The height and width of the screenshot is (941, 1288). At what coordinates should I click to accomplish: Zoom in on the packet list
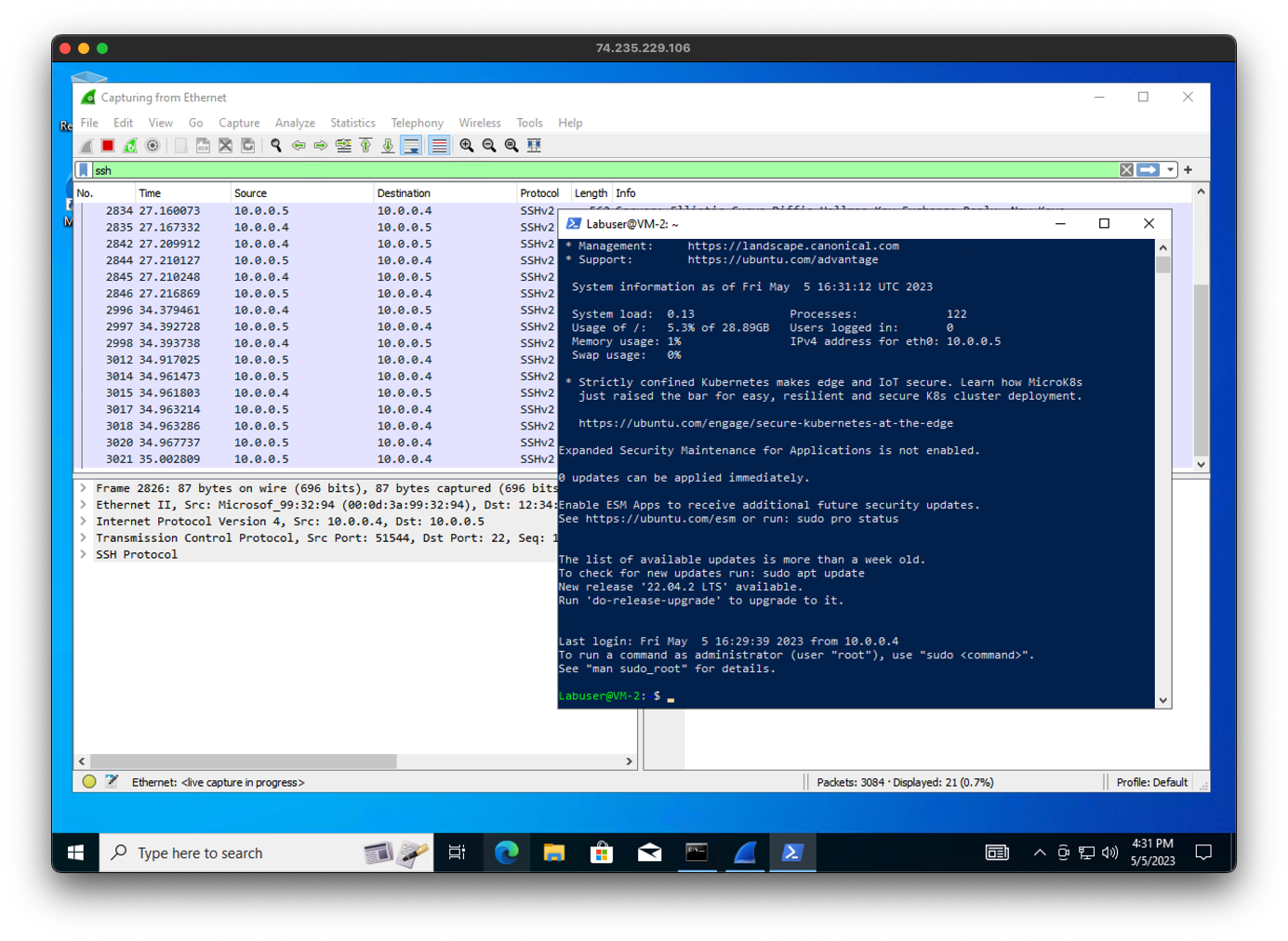point(467,145)
